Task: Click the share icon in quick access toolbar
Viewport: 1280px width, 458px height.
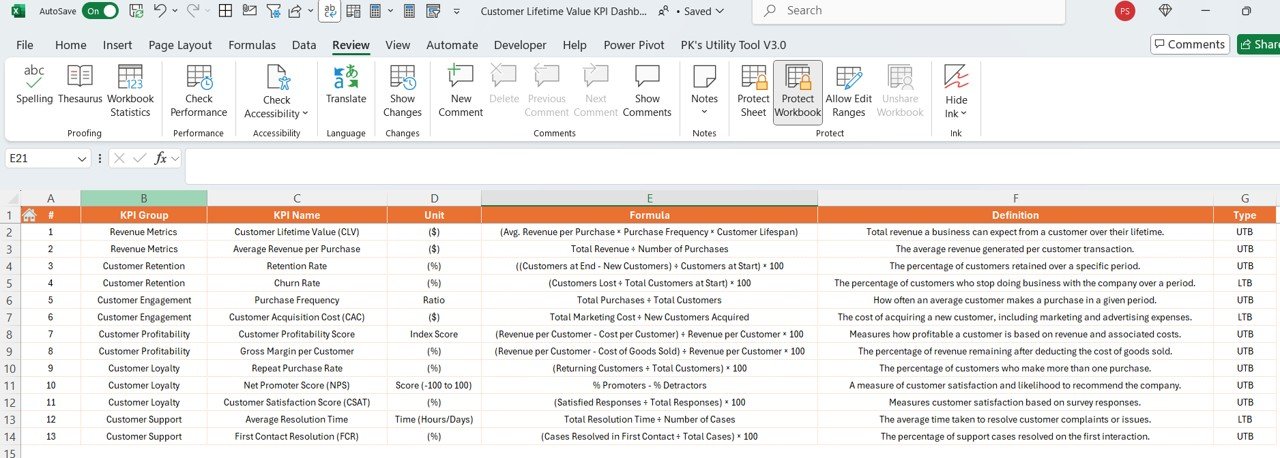Action: (x=295, y=11)
